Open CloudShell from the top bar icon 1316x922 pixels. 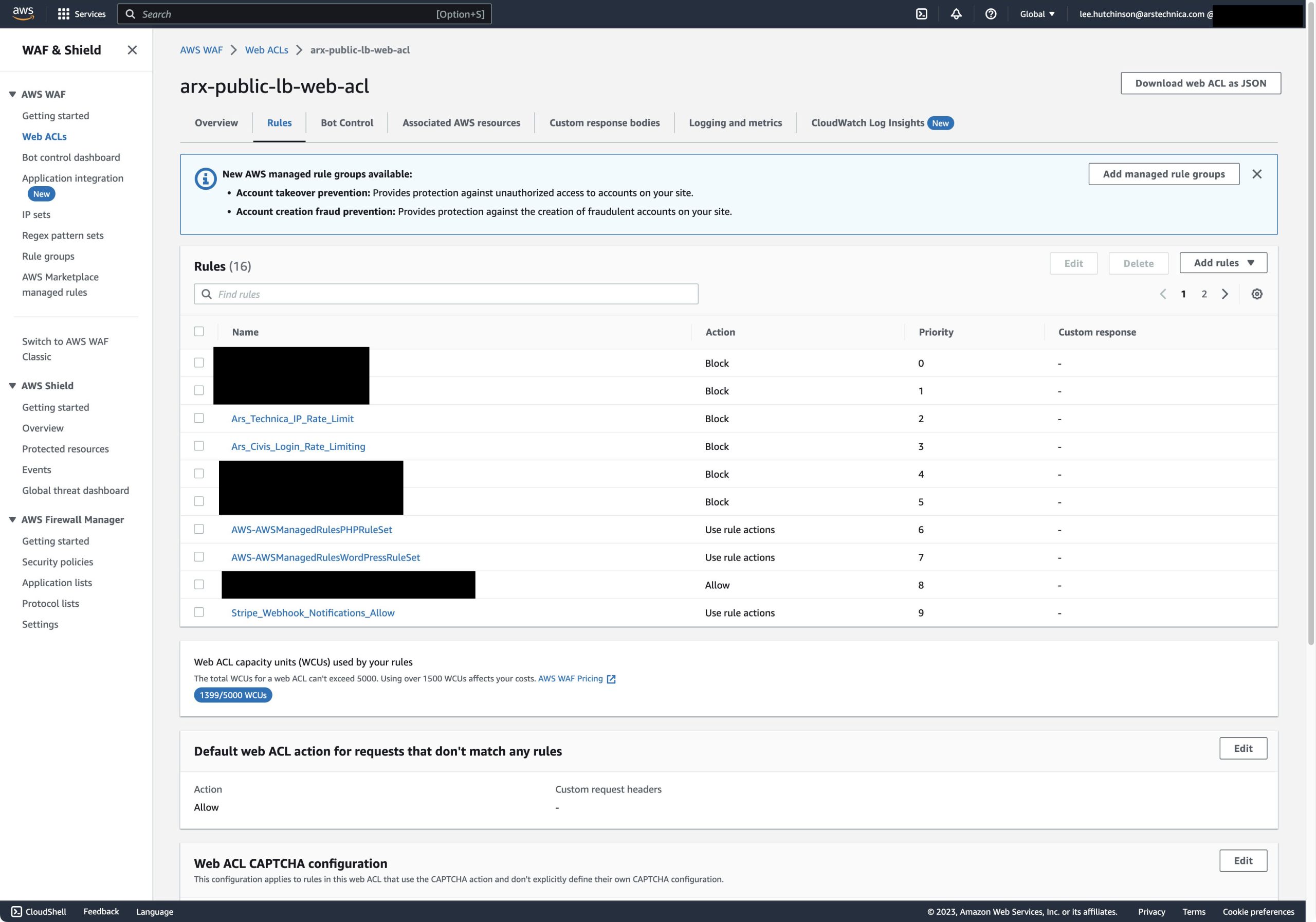(921, 14)
